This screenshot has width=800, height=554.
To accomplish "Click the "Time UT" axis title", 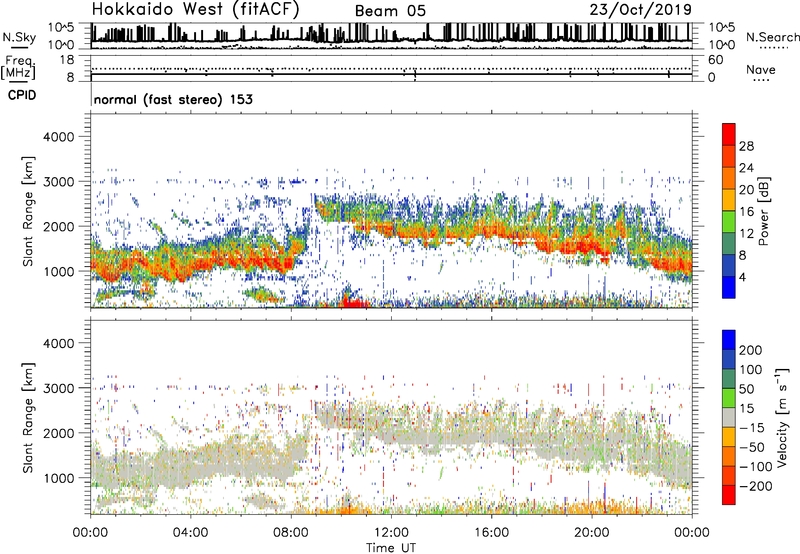I will click(x=391, y=548).
